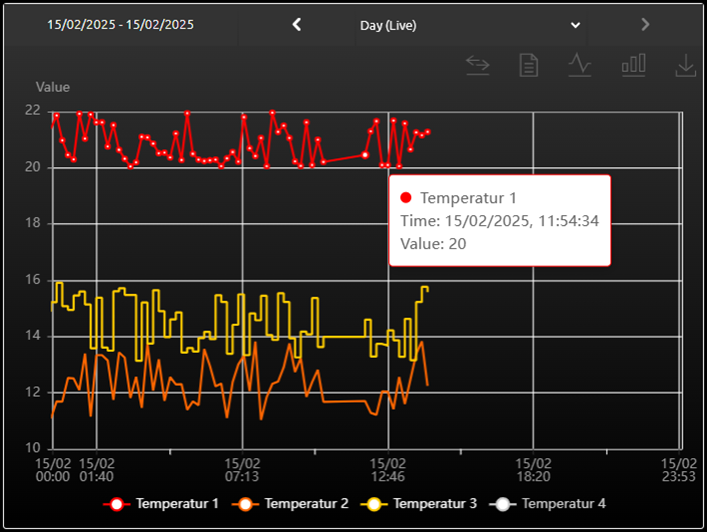Click the 15/02/2025 date range field
The height and width of the screenshot is (532, 707).
tap(120, 24)
